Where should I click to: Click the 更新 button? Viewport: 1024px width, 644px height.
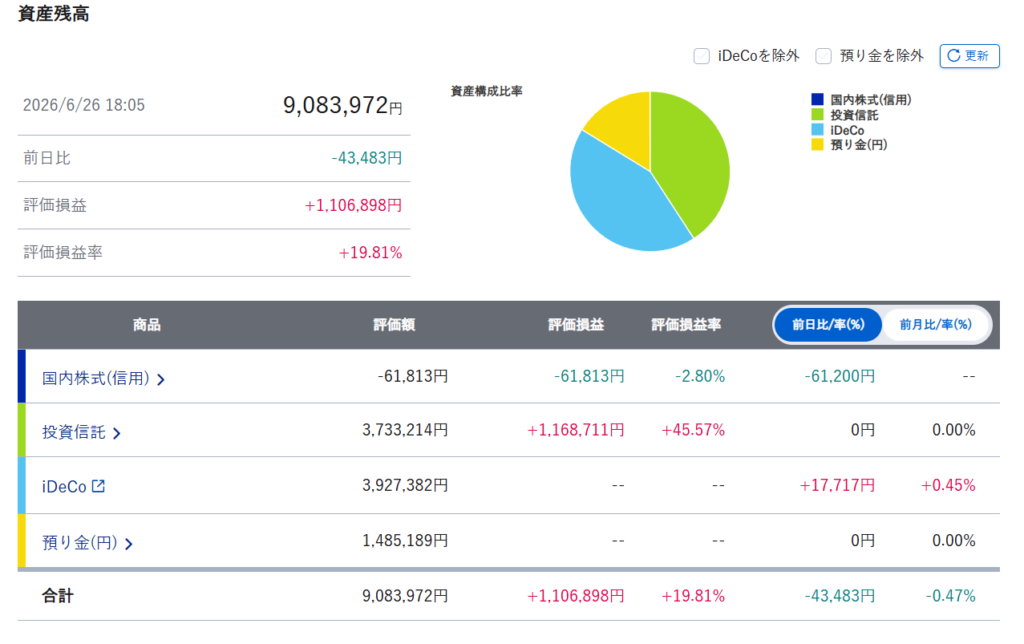tap(969, 56)
